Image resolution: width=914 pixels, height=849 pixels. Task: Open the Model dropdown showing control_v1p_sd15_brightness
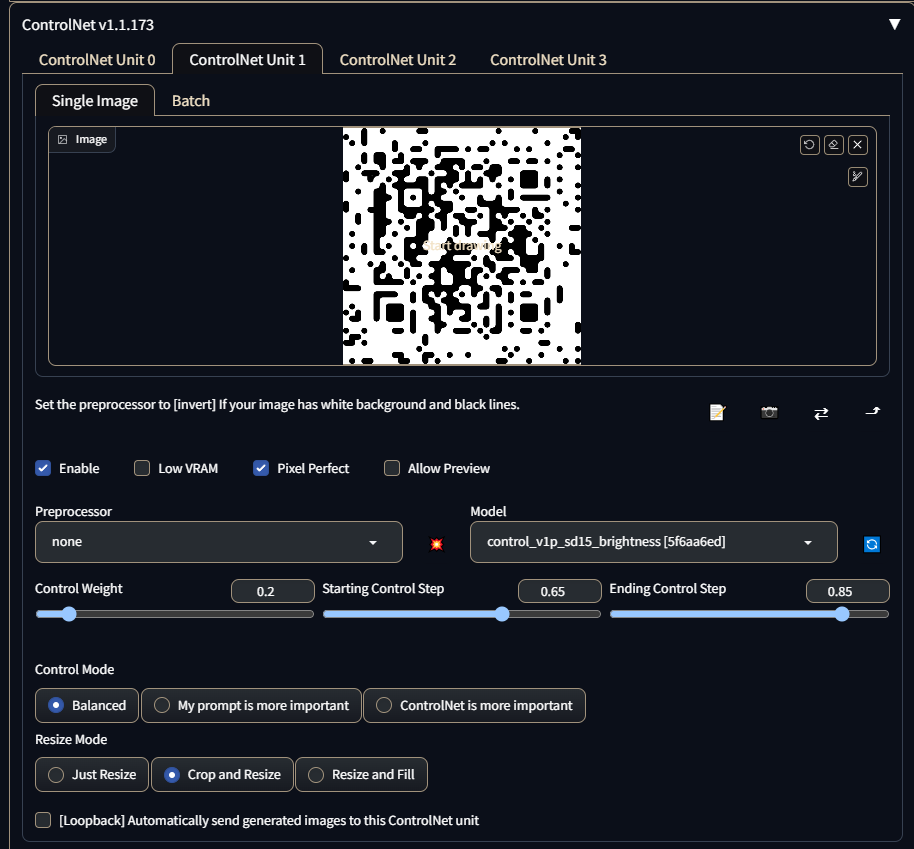(653, 542)
